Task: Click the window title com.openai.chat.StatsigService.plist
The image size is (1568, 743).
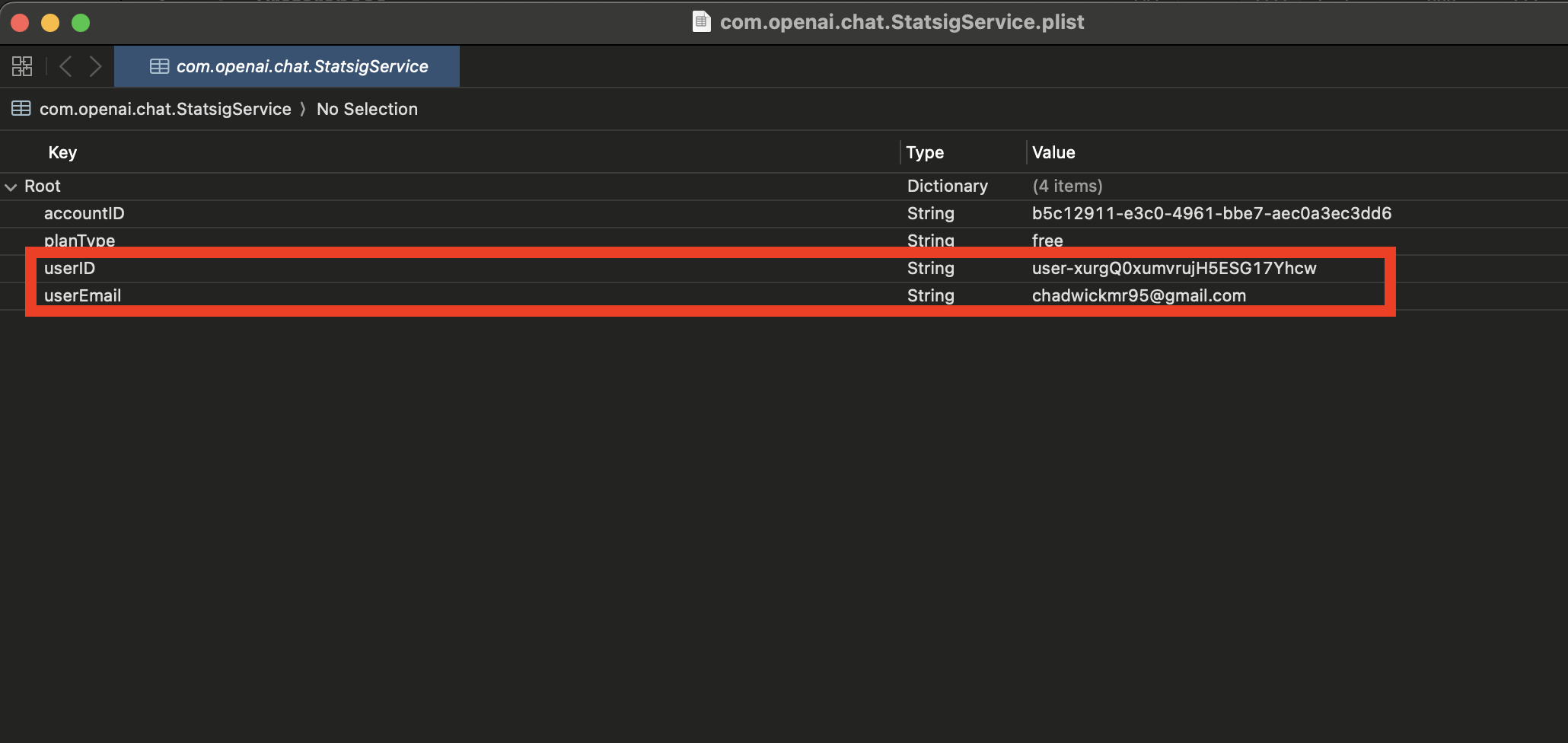Action: 902,22
